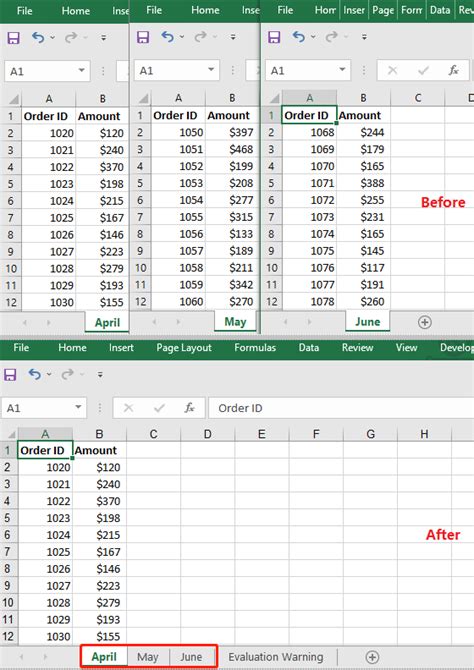This screenshot has width=474, height=670.
Task: Save the June workbook via the save icon
Action: click(274, 37)
